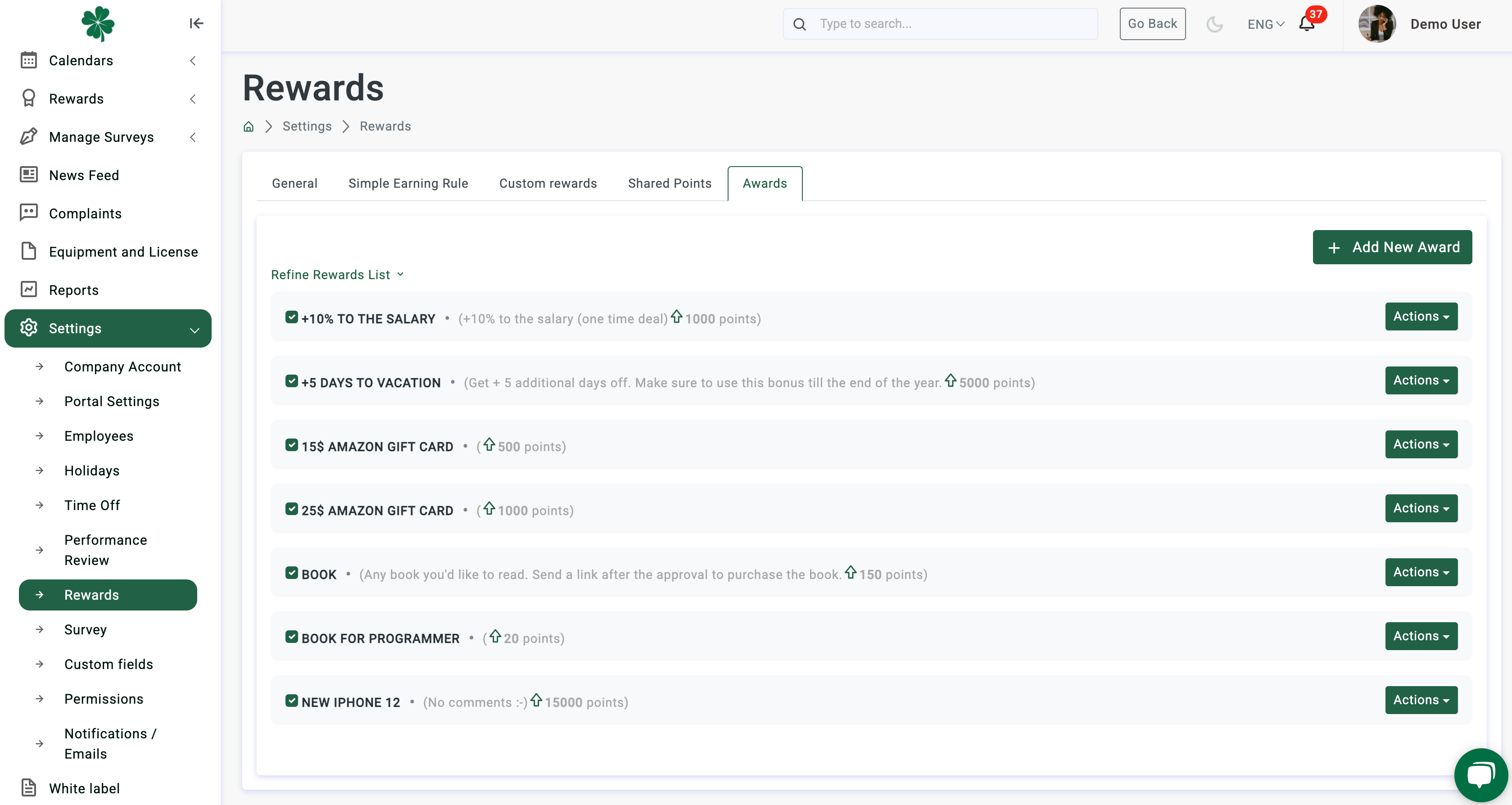
Task: Expand the Refine Rewards List filter
Action: (338, 275)
